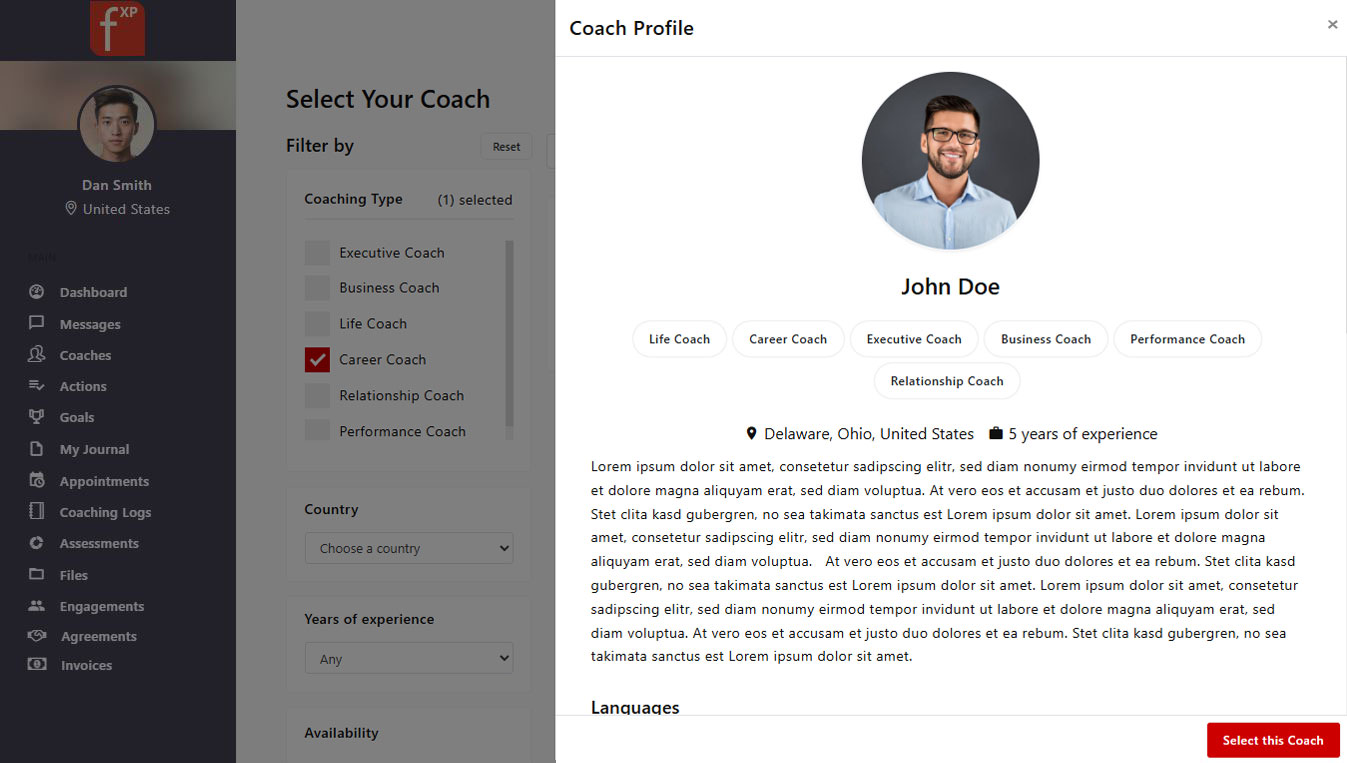Go to Engagements in sidebar menu
1347x763 pixels.
pyautogui.click(x=101, y=606)
